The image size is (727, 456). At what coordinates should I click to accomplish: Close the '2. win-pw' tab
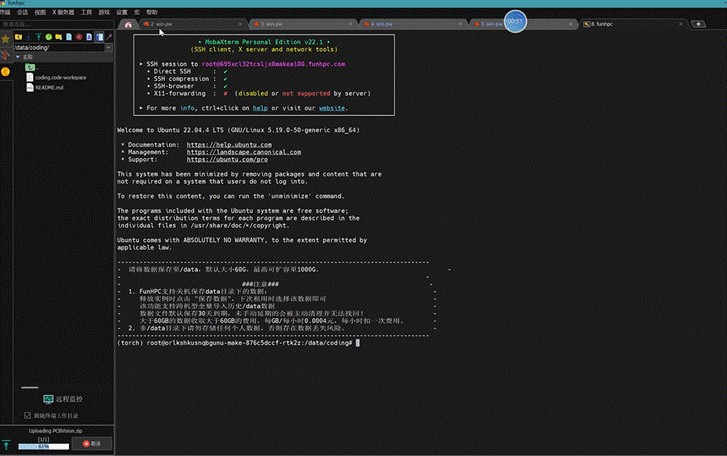click(x=240, y=24)
